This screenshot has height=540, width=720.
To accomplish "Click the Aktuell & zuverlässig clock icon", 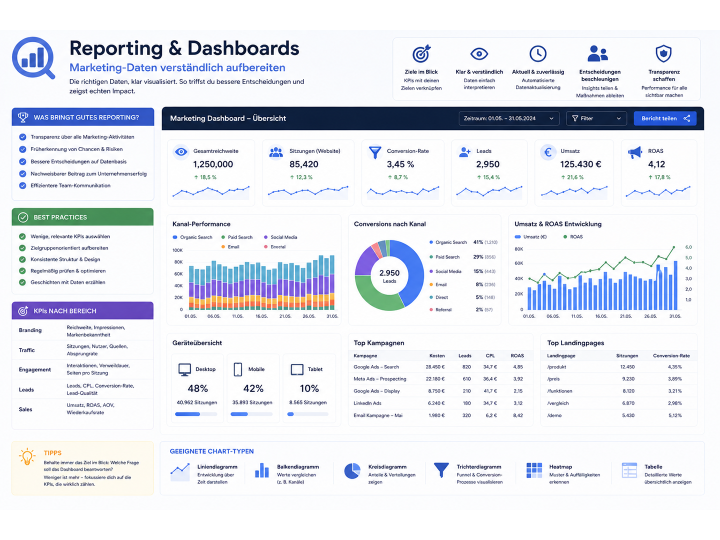I will tap(538, 54).
